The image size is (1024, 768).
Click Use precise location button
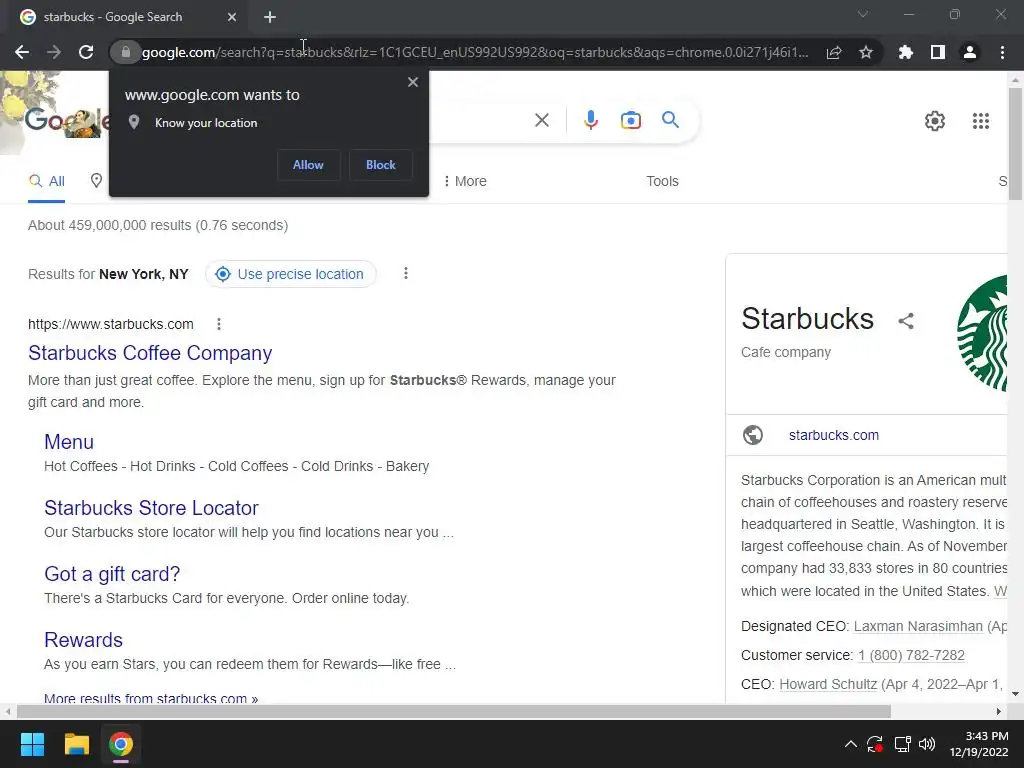click(291, 274)
